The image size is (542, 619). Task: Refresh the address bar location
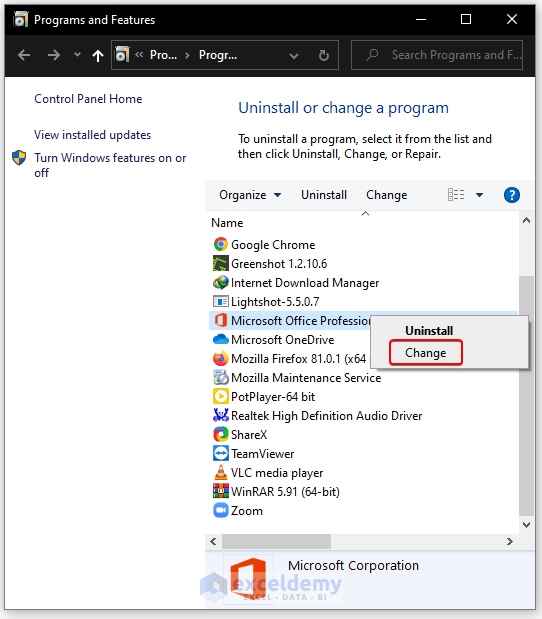tap(324, 55)
